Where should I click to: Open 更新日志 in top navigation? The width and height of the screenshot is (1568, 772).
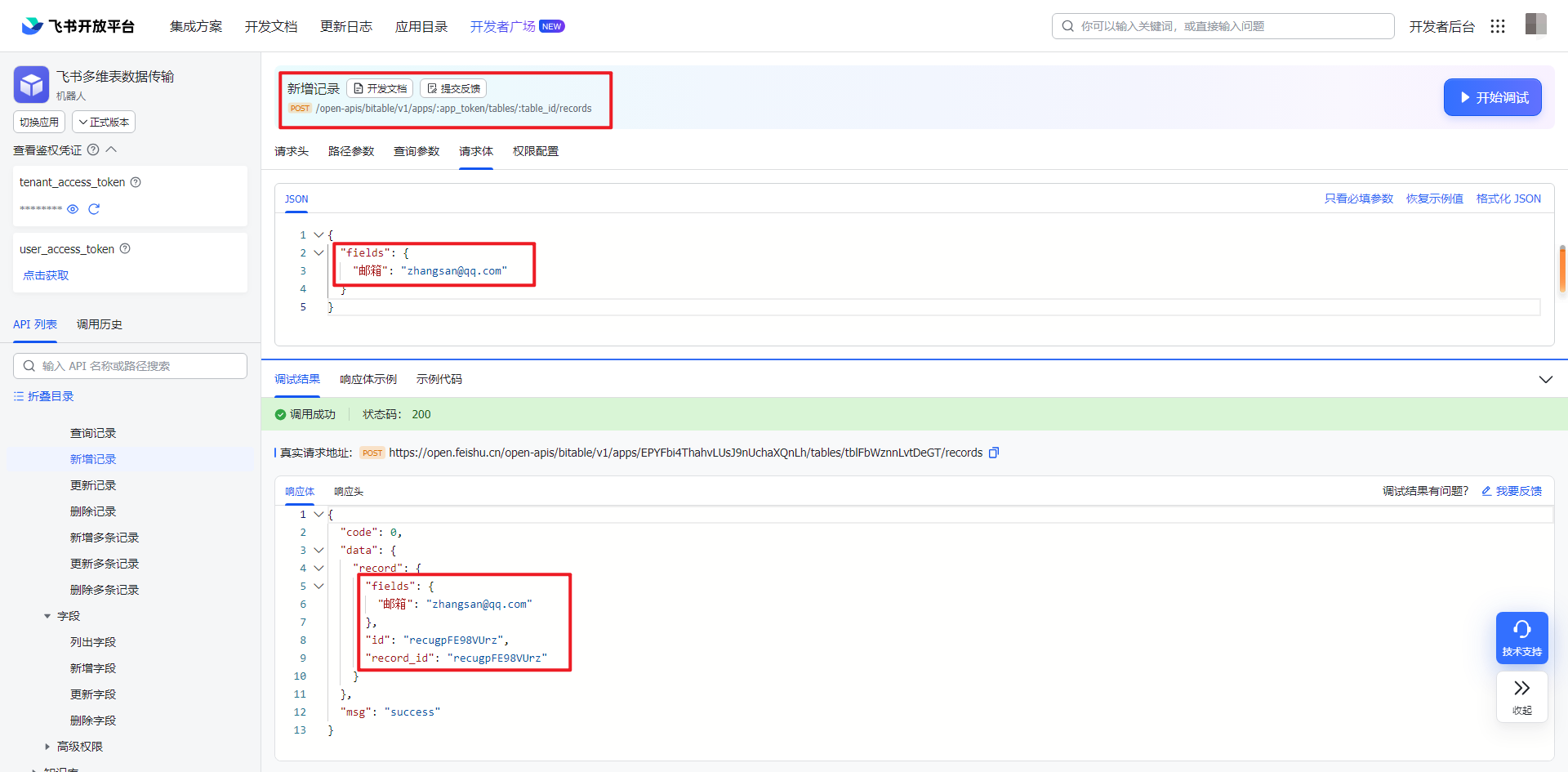point(346,26)
